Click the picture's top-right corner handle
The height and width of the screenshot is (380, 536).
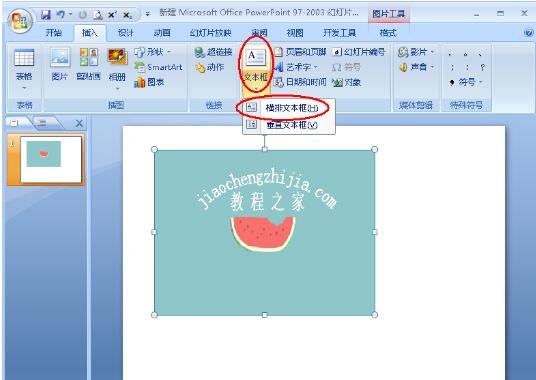[x=374, y=149]
